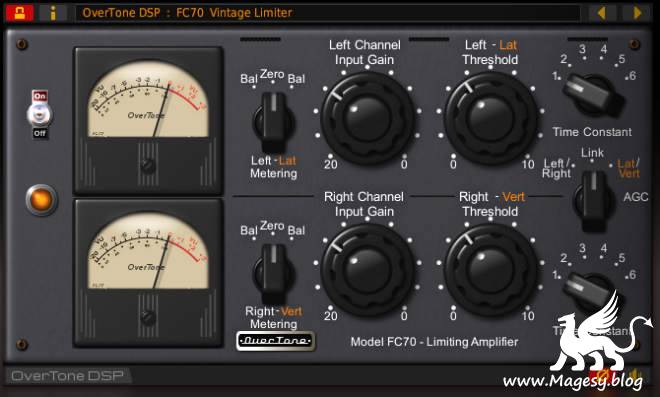Click the red lock icon in the title bar
This screenshot has width=660, height=397.
(x=19, y=12)
